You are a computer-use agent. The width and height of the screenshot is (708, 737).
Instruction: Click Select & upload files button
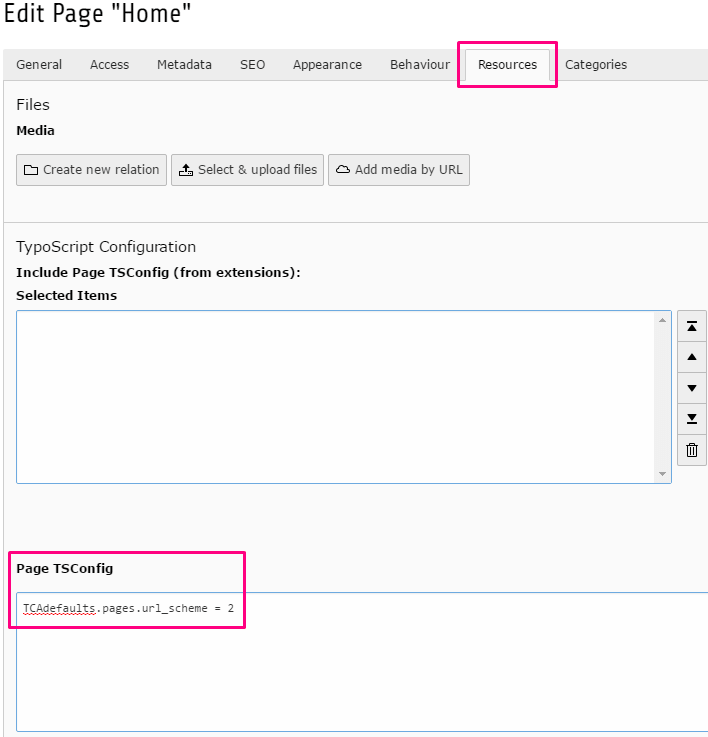247,170
